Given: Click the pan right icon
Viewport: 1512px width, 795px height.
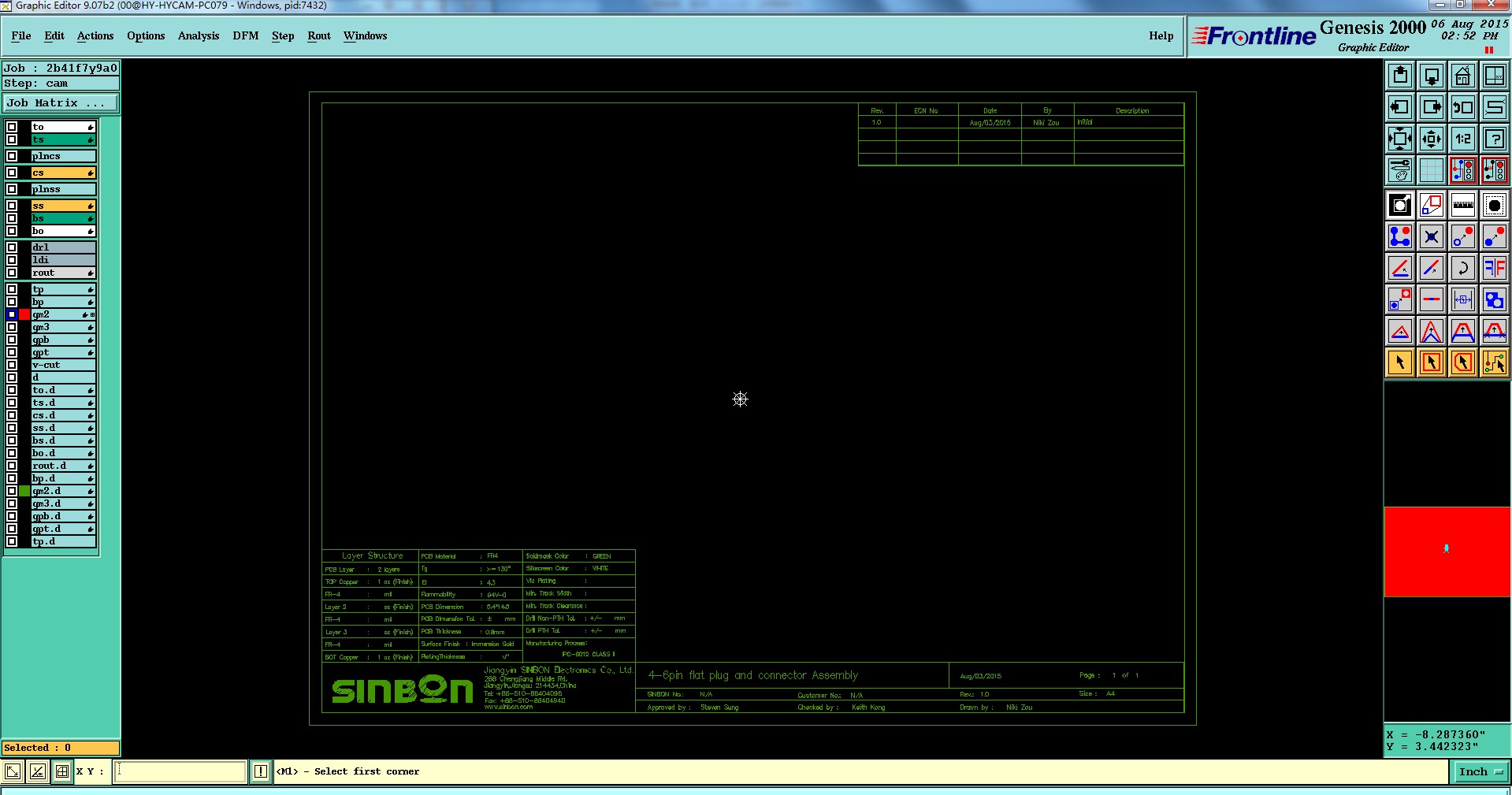Looking at the screenshot, I should (1431, 107).
